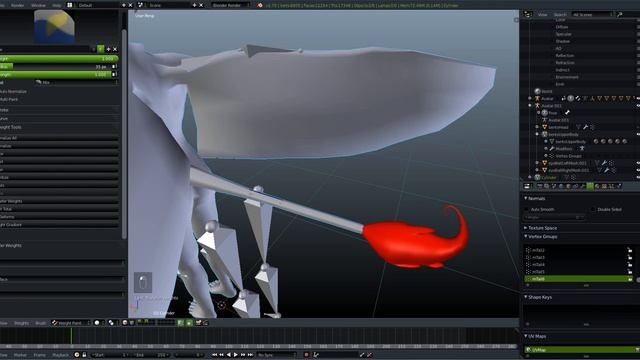Click the properties editor type icon
This screenshot has height=360, width=640.
tap(527, 186)
